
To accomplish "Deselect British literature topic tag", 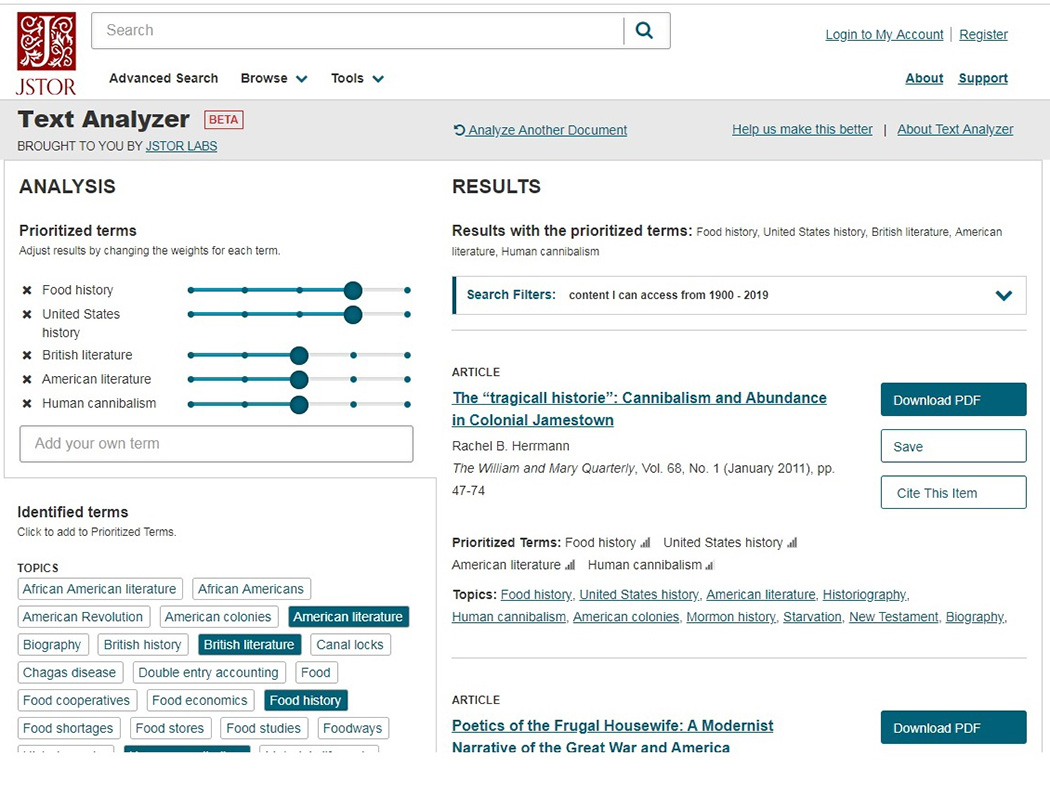I will point(249,645).
